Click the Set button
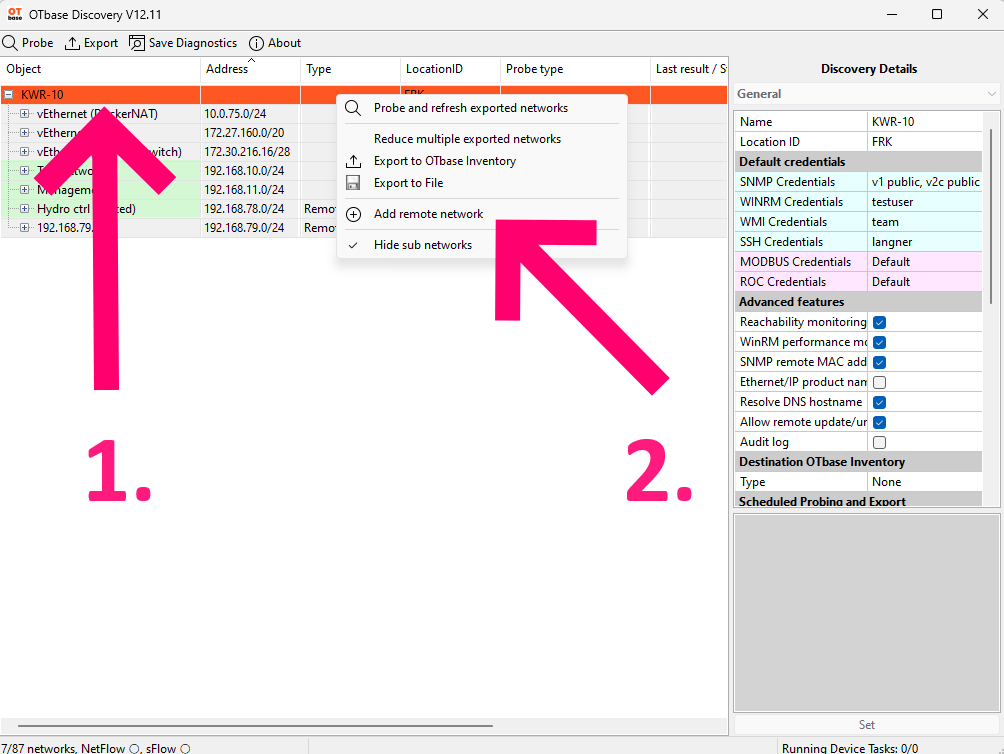1004x754 pixels. click(867, 725)
